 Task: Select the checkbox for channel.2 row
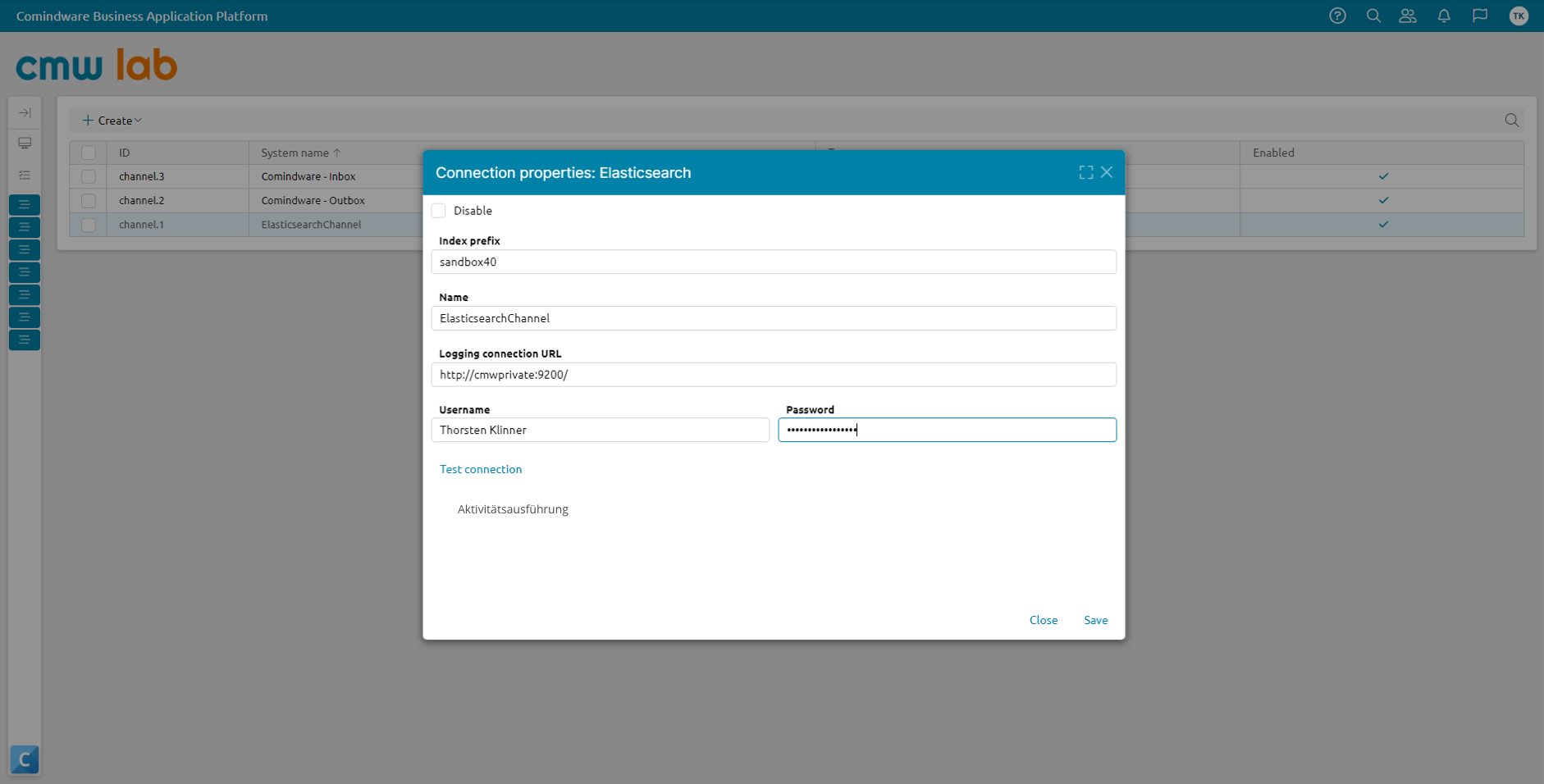(89, 200)
